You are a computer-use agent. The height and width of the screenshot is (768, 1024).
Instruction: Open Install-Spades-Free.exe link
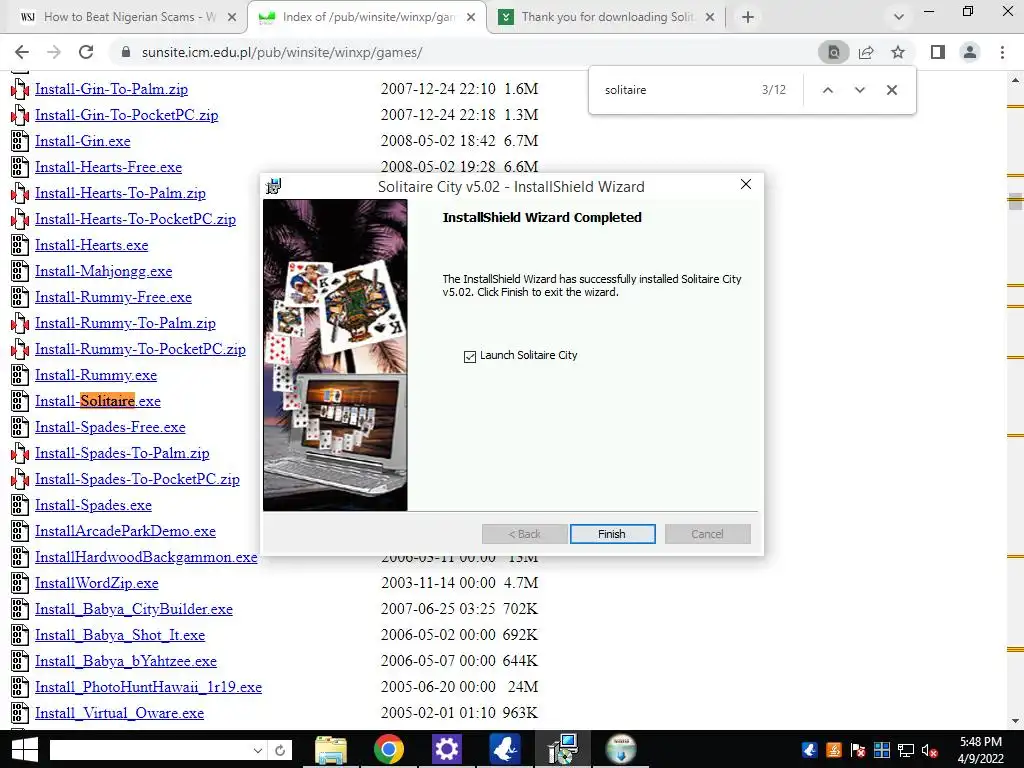(x=110, y=427)
